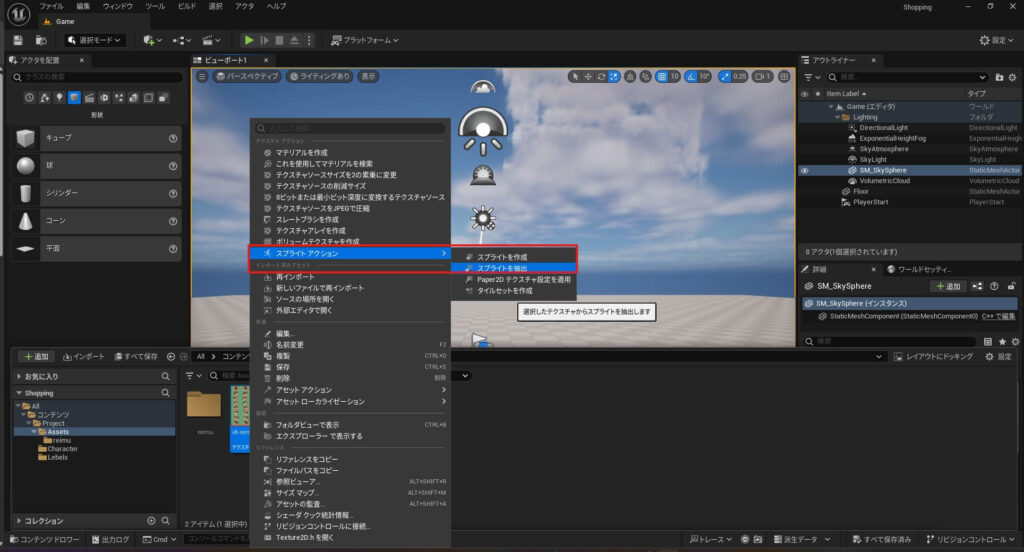The height and width of the screenshot is (552, 1024).
Task: Open the プラットフォーム dropdown
Action: pyautogui.click(x=364, y=40)
